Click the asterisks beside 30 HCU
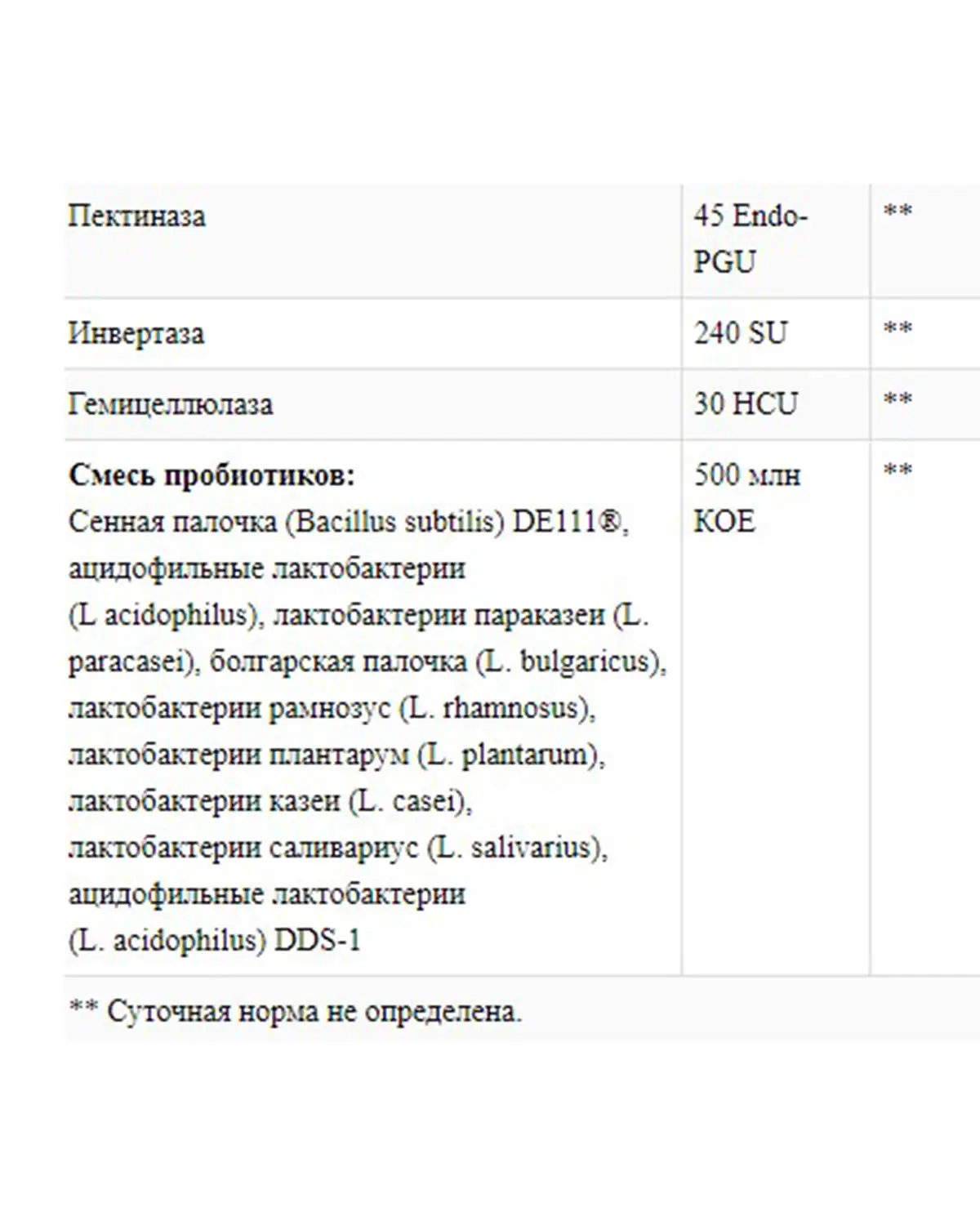The image size is (980, 1225). tap(898, 400)
